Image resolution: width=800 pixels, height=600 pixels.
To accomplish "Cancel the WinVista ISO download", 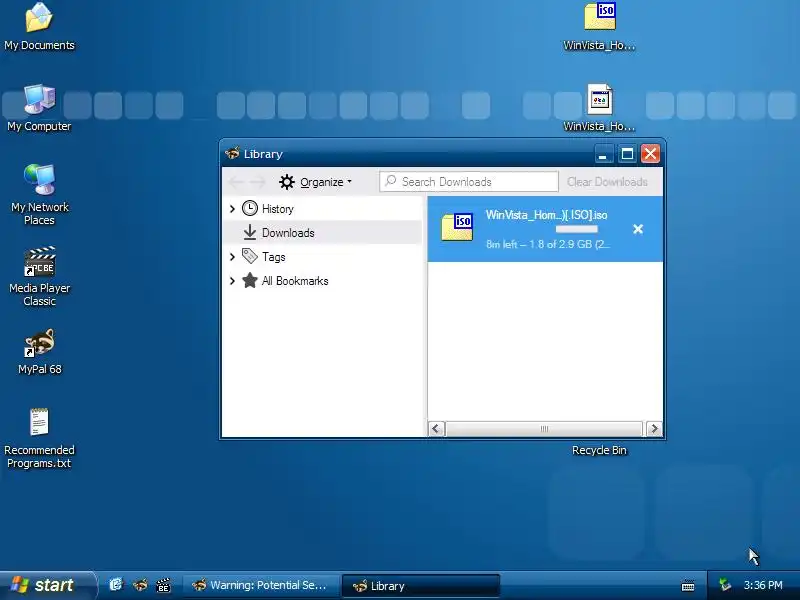I will pyautogui.click(x=638, y=229).
